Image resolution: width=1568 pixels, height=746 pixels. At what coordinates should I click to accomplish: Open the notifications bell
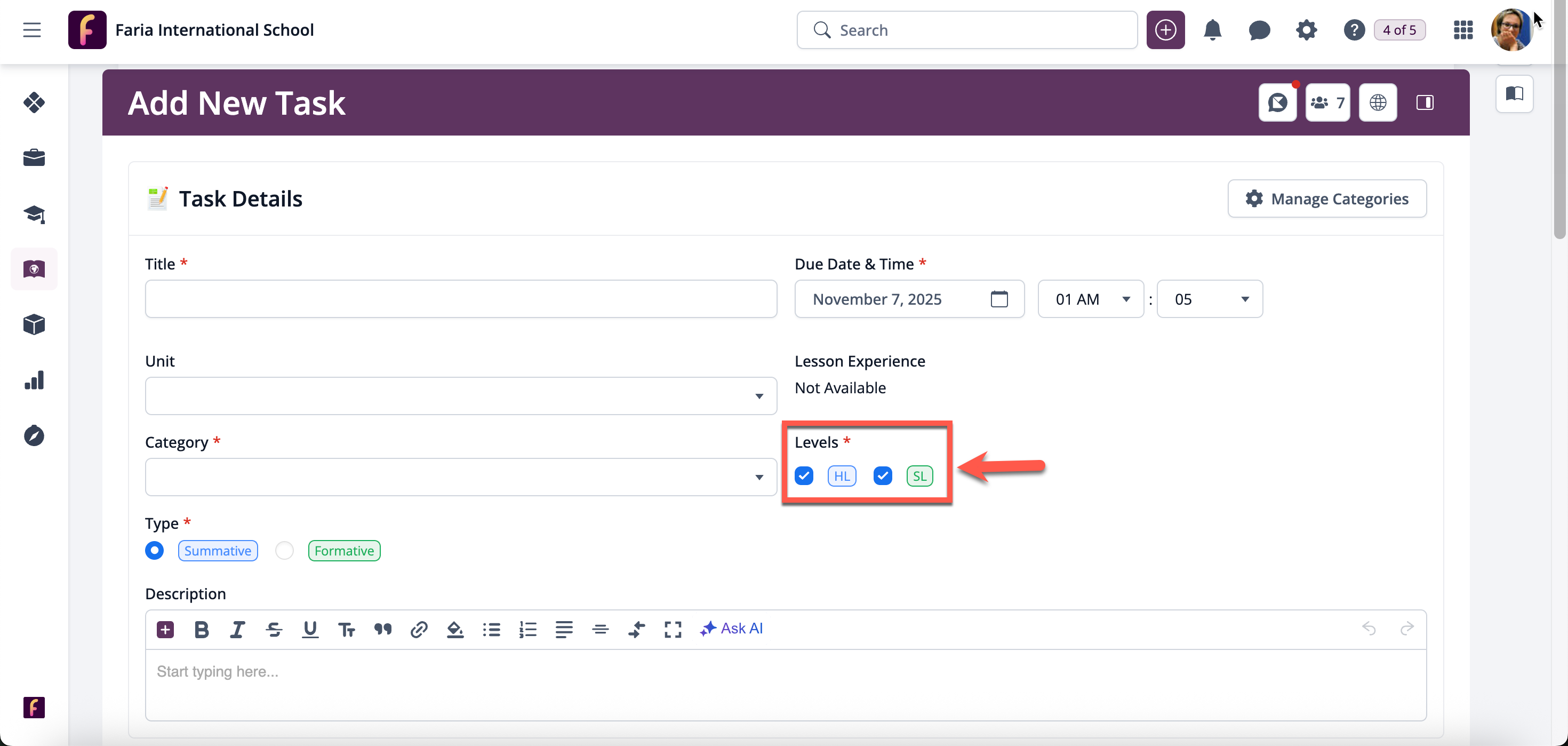[1212, 30]
